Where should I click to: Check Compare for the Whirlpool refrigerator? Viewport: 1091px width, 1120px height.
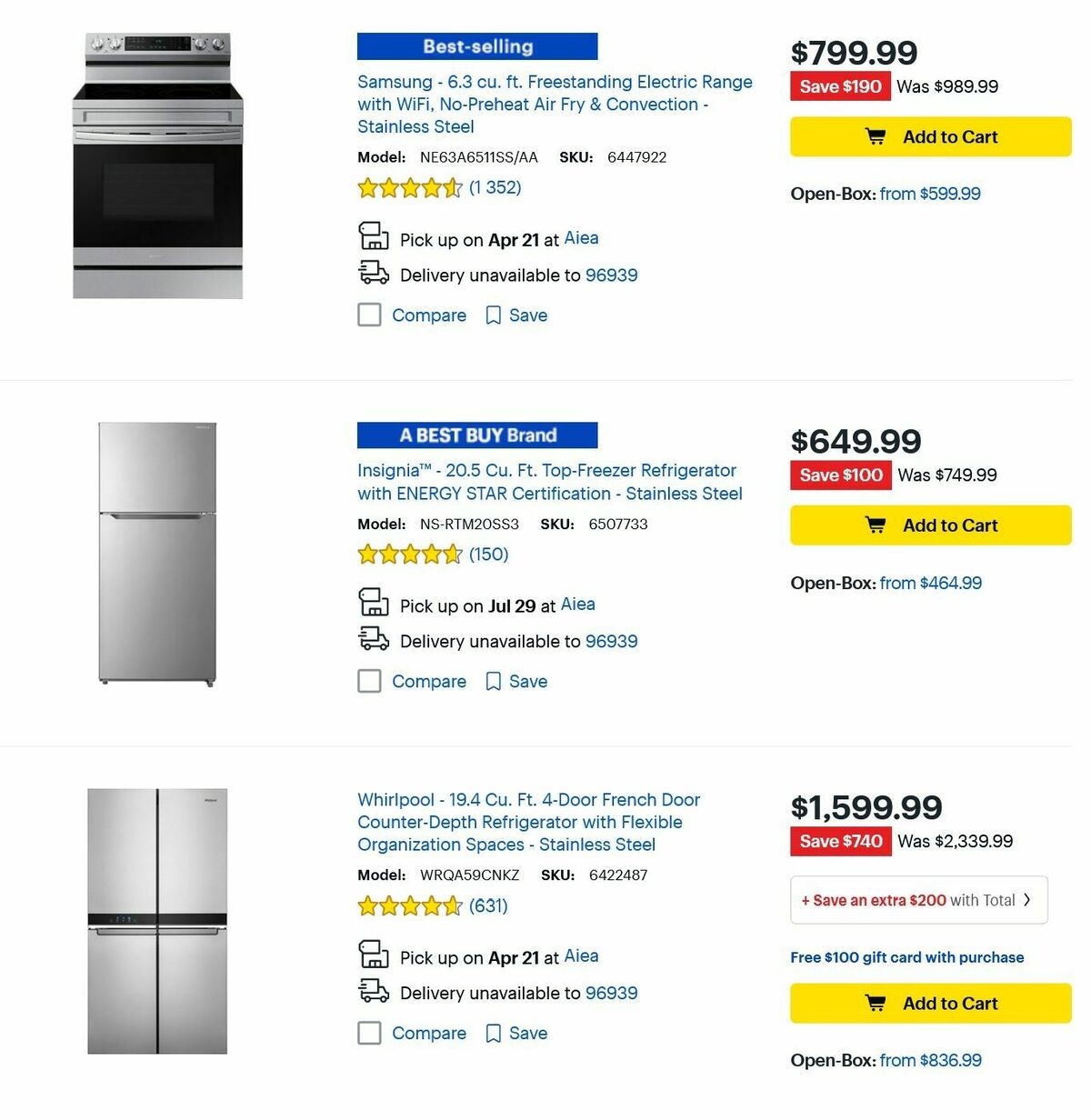(x=369, y=1033)
